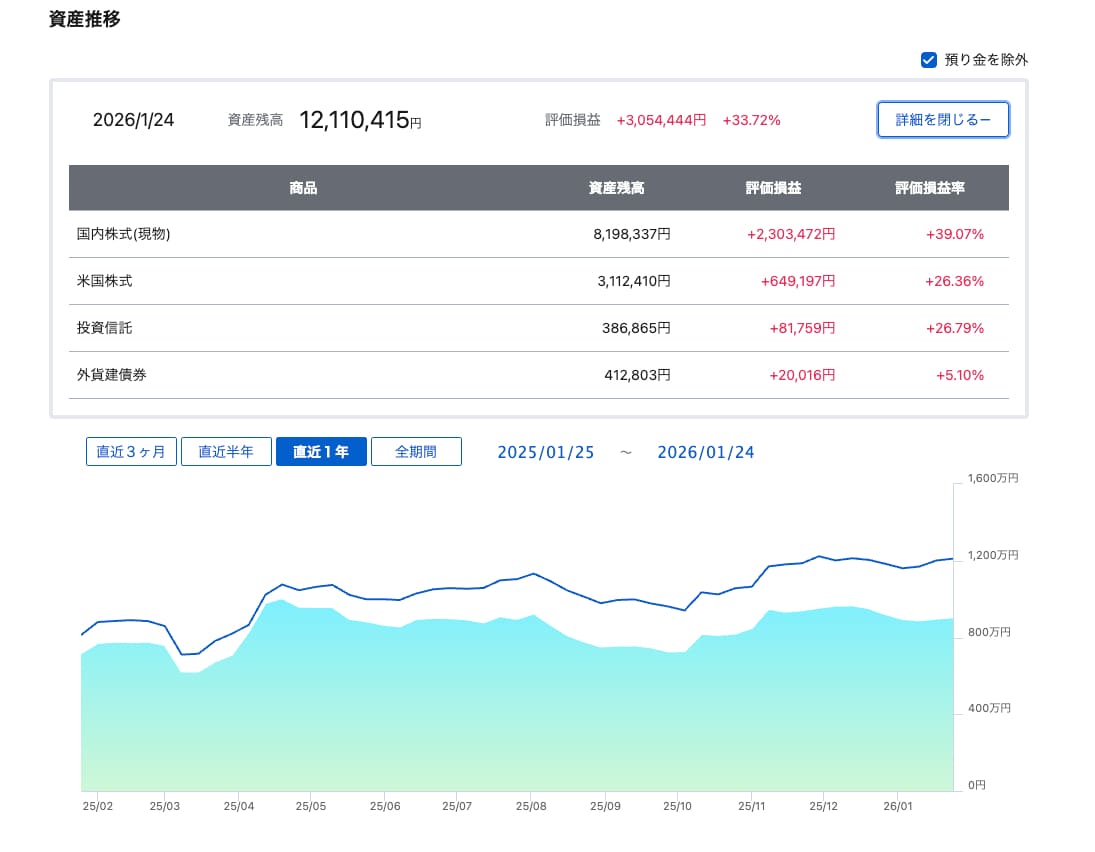
Task: Click the start date 2025/01/25
Action: click(x=546, y=453)
